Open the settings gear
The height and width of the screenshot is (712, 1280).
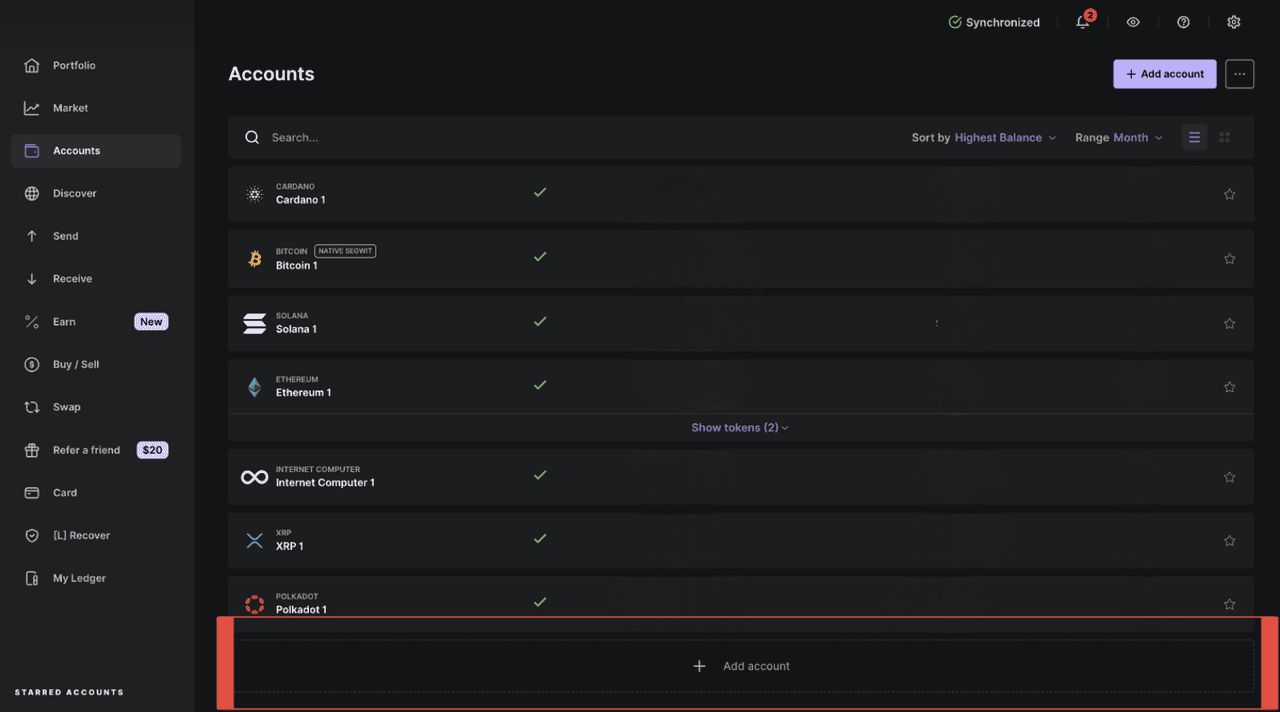point(1234,21)
